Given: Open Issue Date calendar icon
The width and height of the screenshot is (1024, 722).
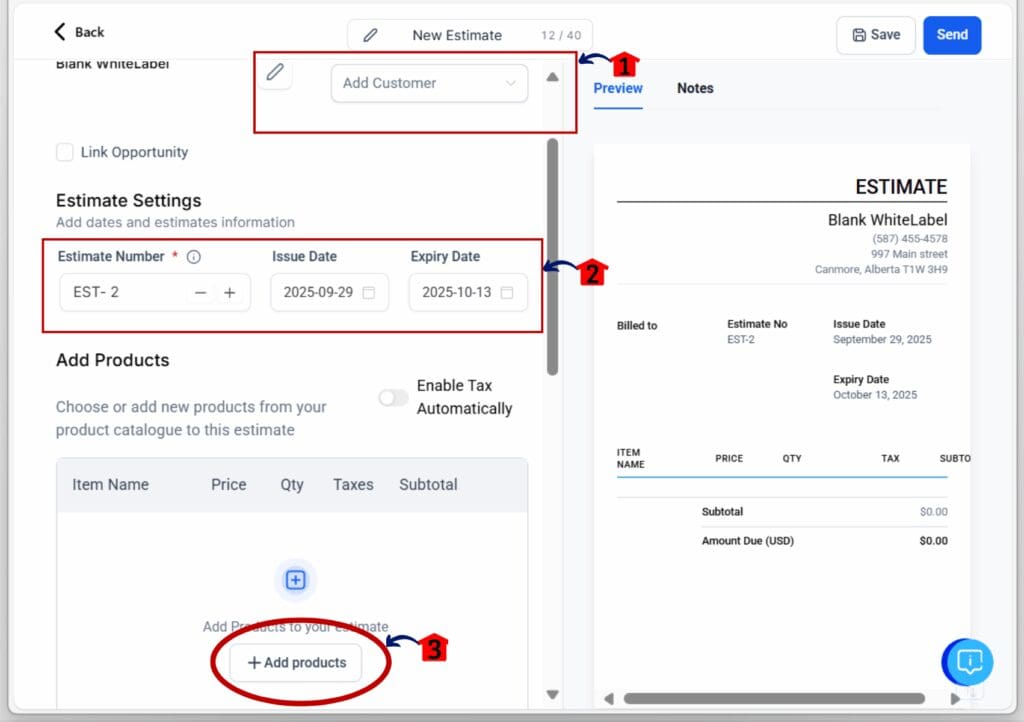Looking at the screenshot, I should 369,293.
